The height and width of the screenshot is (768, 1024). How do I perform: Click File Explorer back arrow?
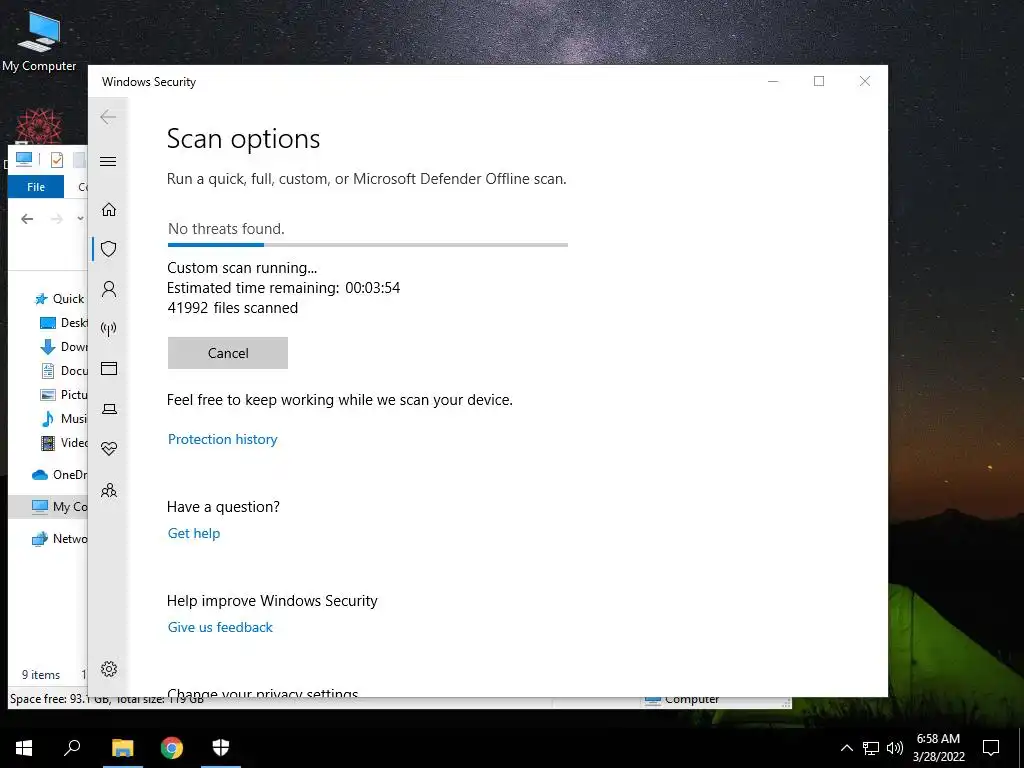click(x=27, y=219)
